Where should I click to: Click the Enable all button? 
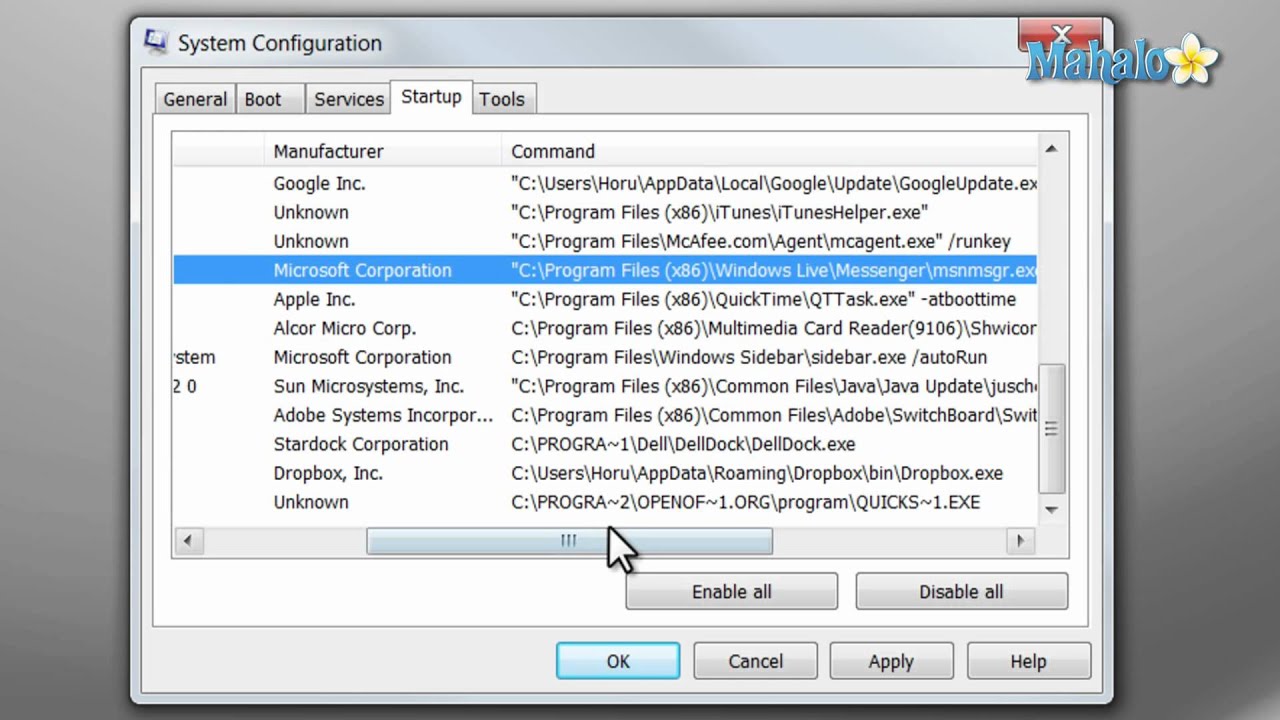point(732,591)
